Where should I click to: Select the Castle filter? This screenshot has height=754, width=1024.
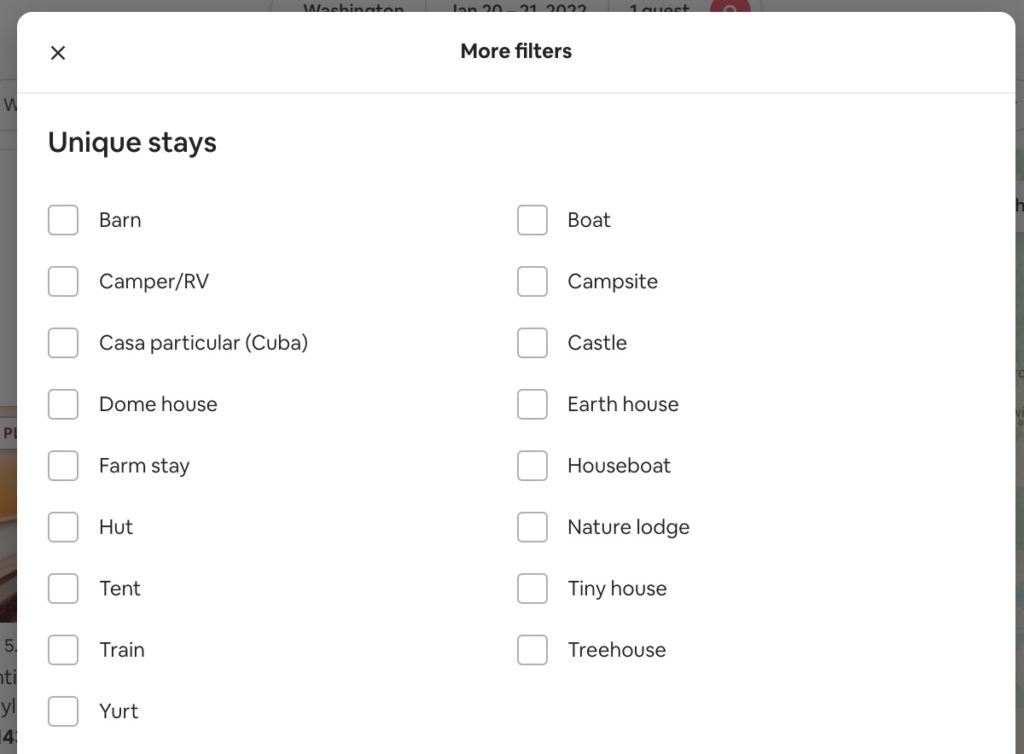pyautogui.click(x=532, y=342)
